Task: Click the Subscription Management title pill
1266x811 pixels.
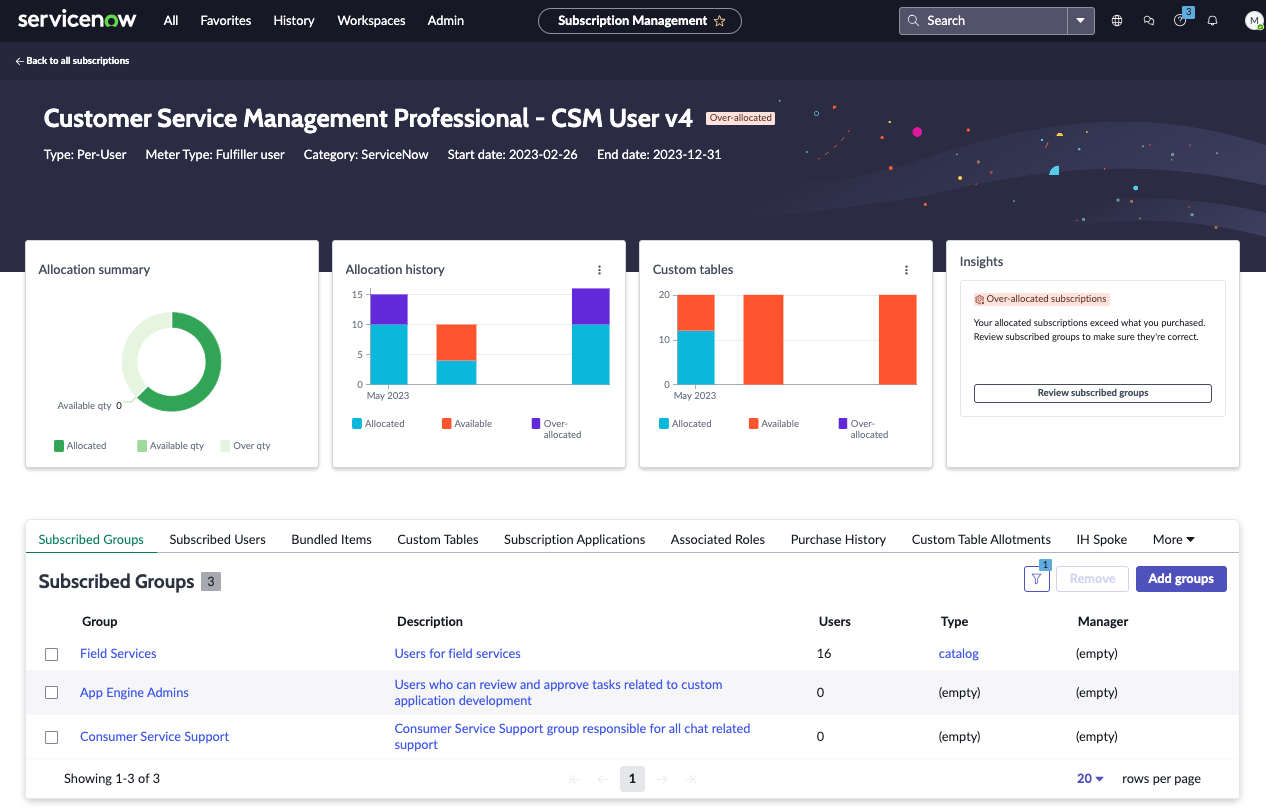Action: [x=640, y=21]
